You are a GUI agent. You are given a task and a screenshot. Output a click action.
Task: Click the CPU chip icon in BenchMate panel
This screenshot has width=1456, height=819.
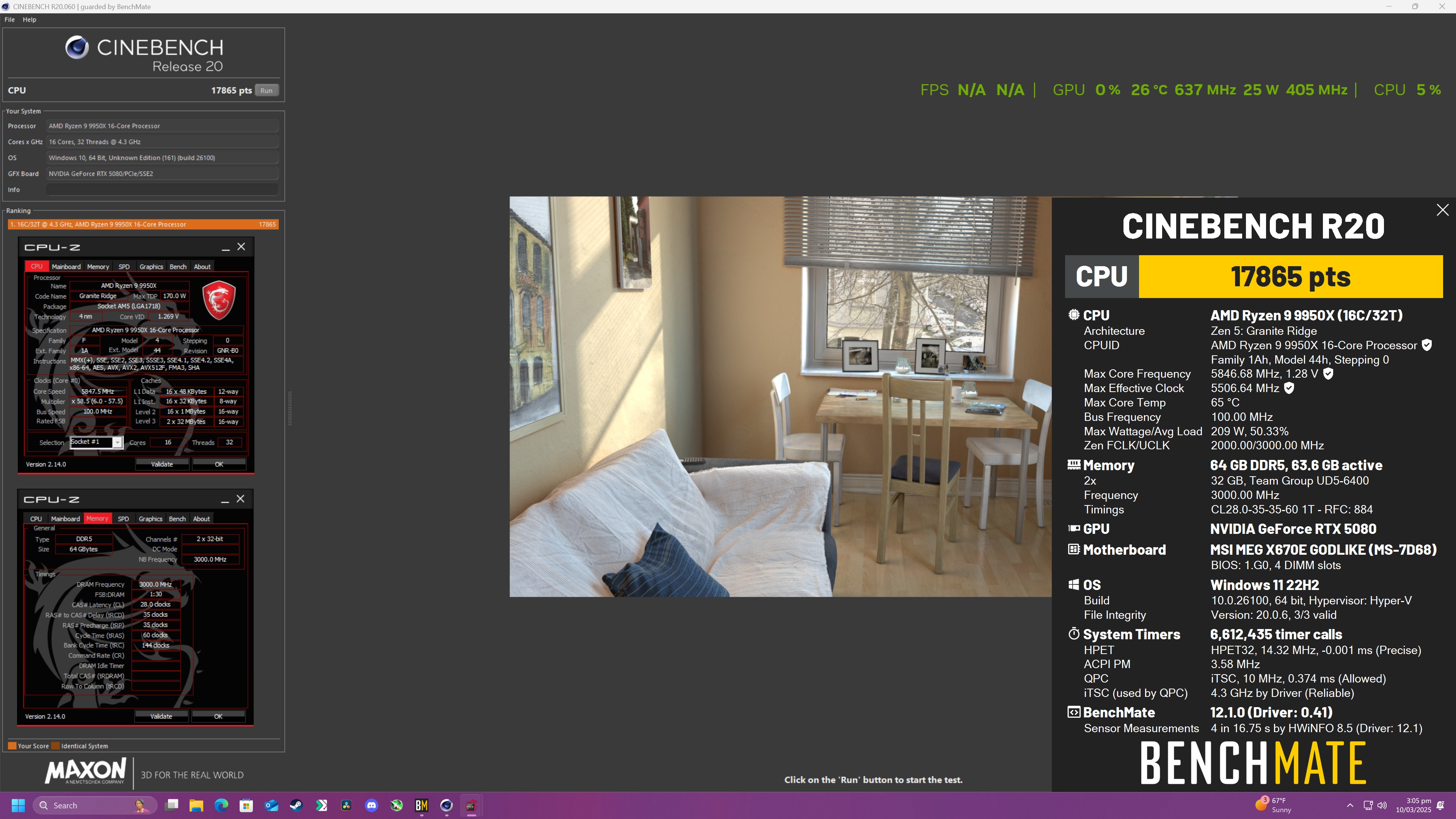[x=1074, y=315]
